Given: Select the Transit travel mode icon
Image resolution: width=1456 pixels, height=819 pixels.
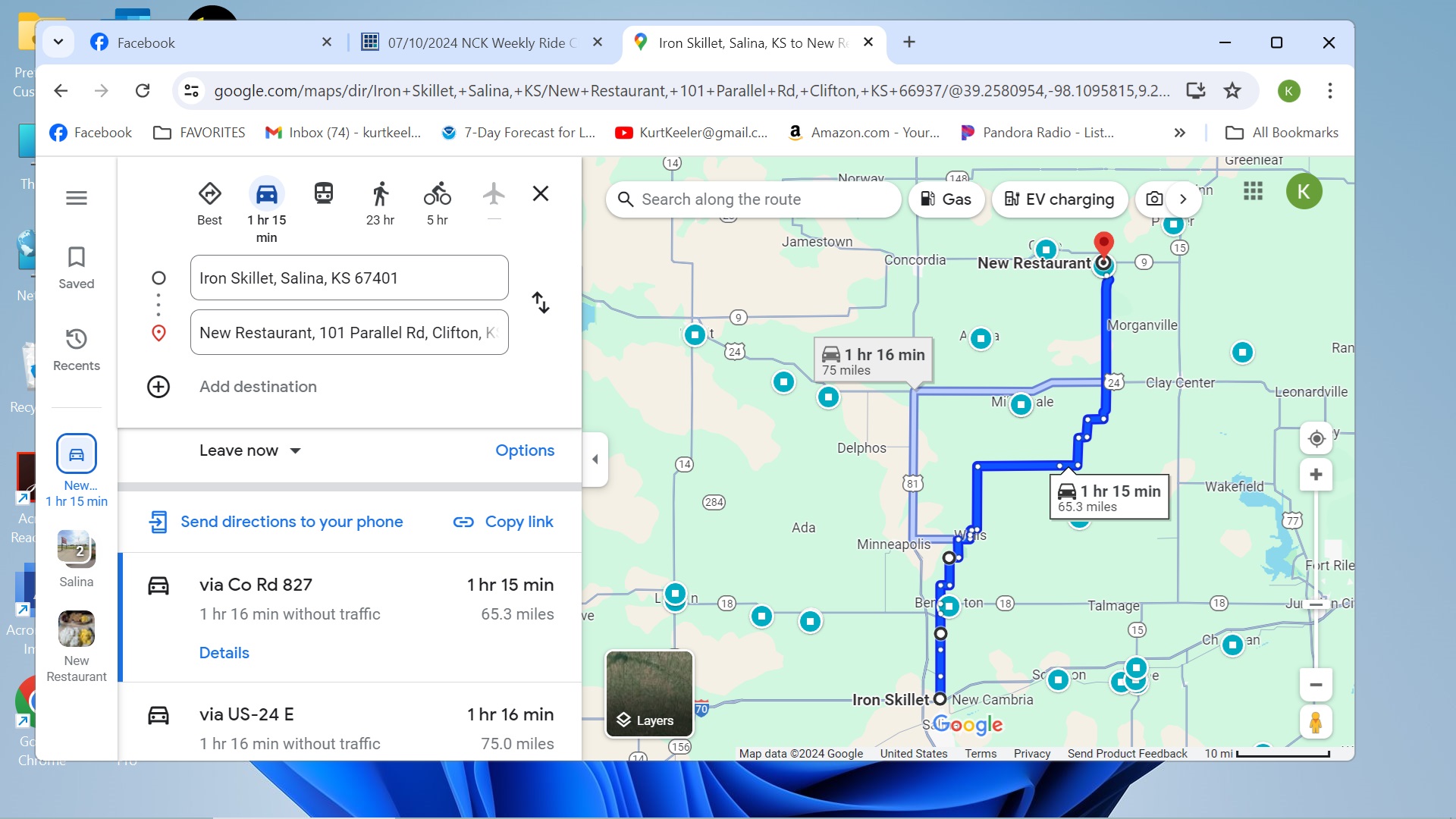Looking at the screenshot, I should point(324,194).
